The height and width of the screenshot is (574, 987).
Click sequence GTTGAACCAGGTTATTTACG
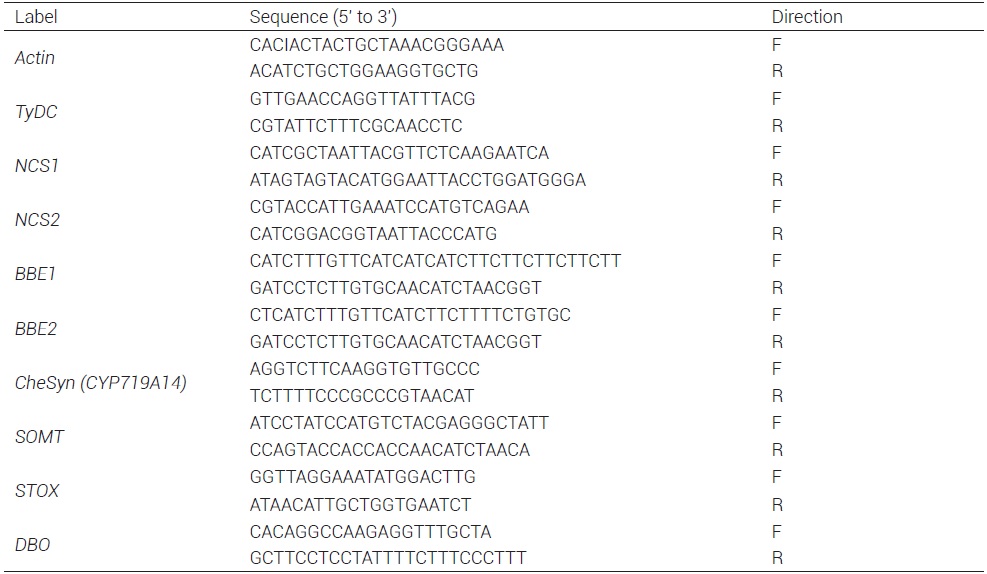coord(362,99)
